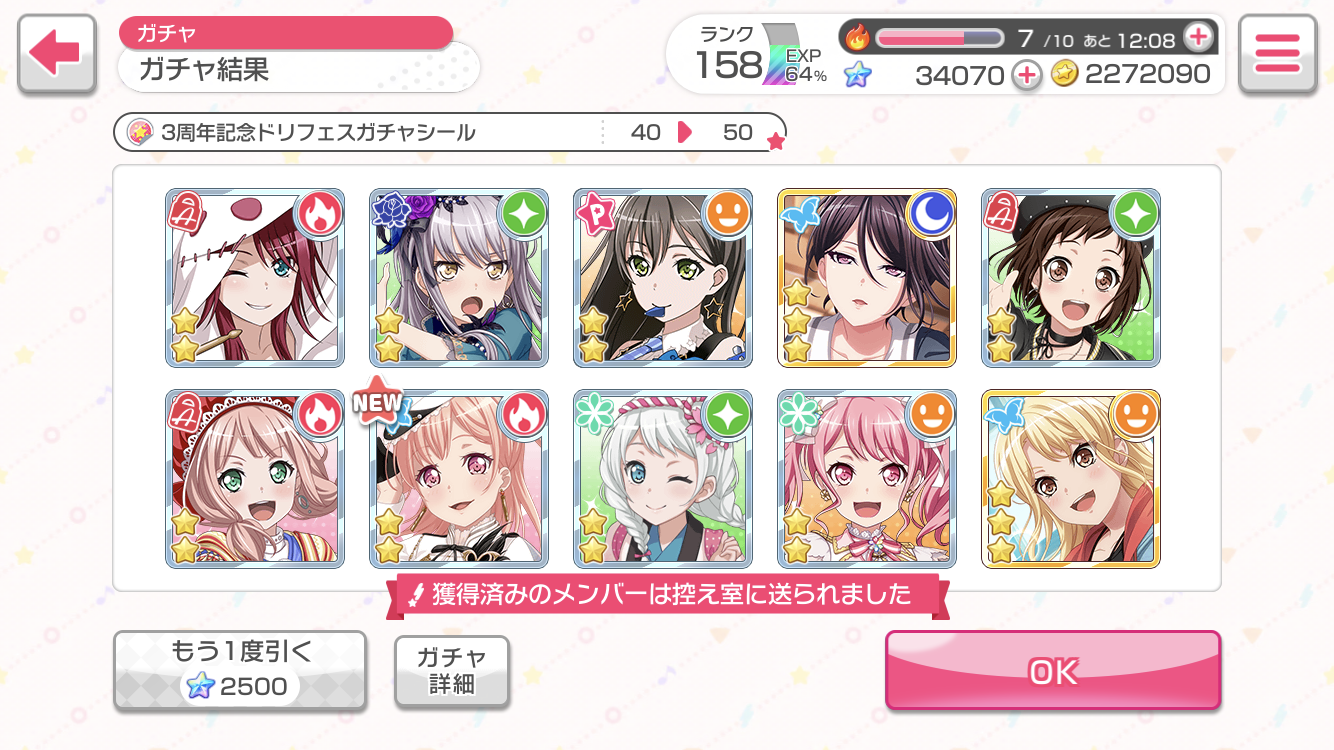Click the OK button

point(1053,671)
